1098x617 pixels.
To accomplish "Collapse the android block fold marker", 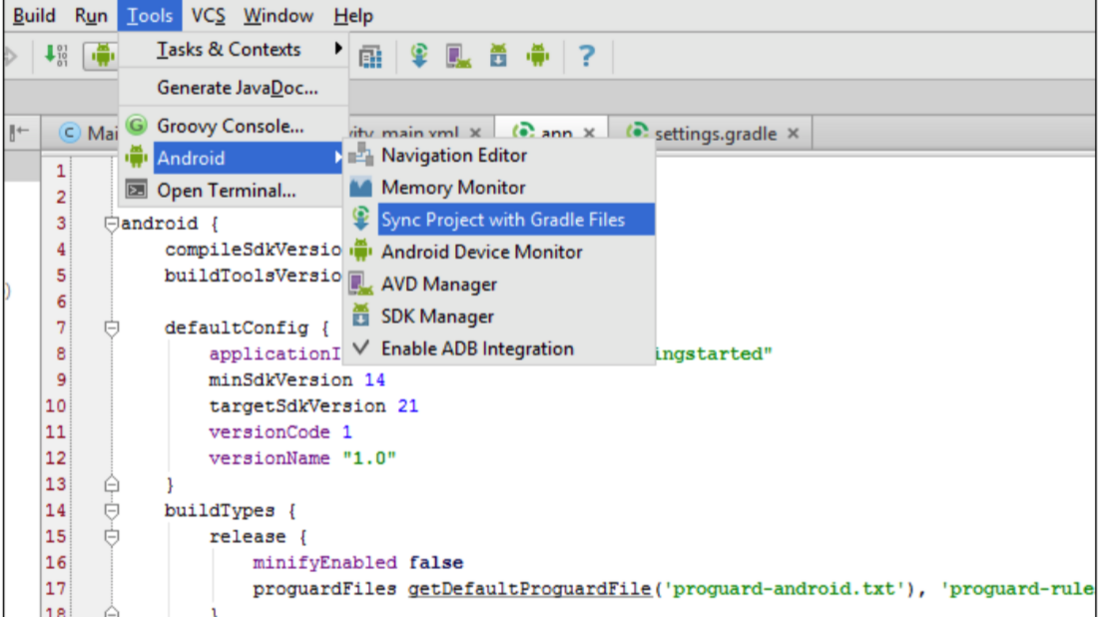I will [111, 224].
